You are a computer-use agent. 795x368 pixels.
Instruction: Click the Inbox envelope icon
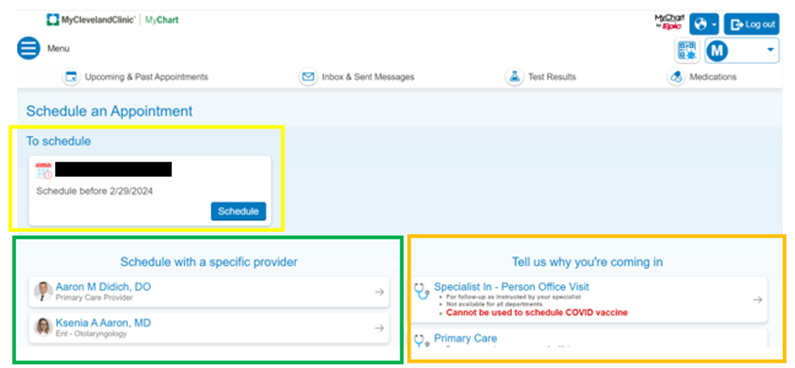click(x=308, y=77)
